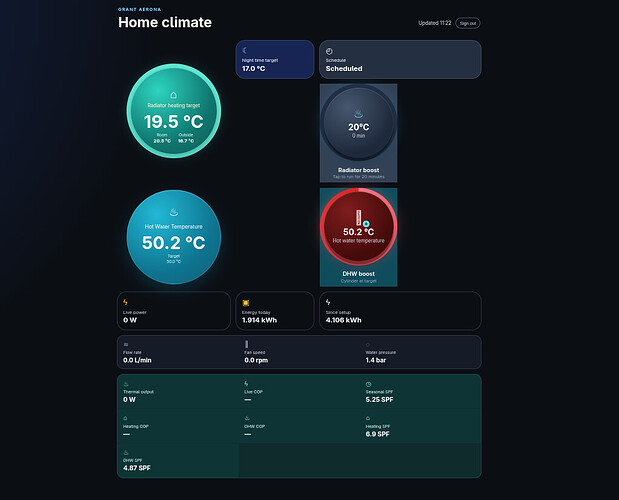
Task: Click the Radiator boost label
Action: click(x=358, y=170)
